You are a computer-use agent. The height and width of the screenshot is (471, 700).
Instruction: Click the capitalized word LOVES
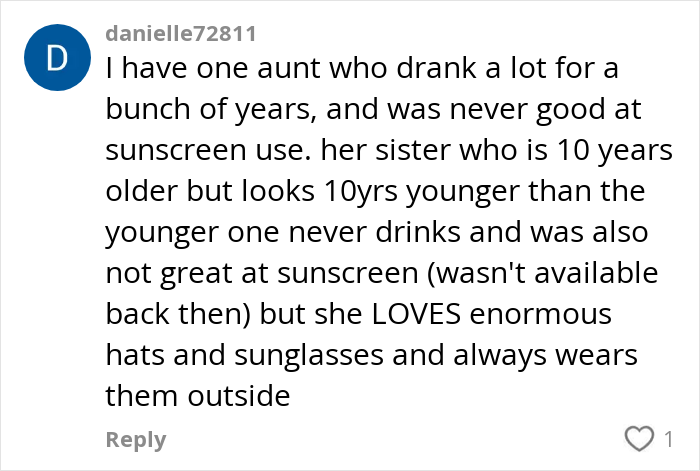coord(416,314)
